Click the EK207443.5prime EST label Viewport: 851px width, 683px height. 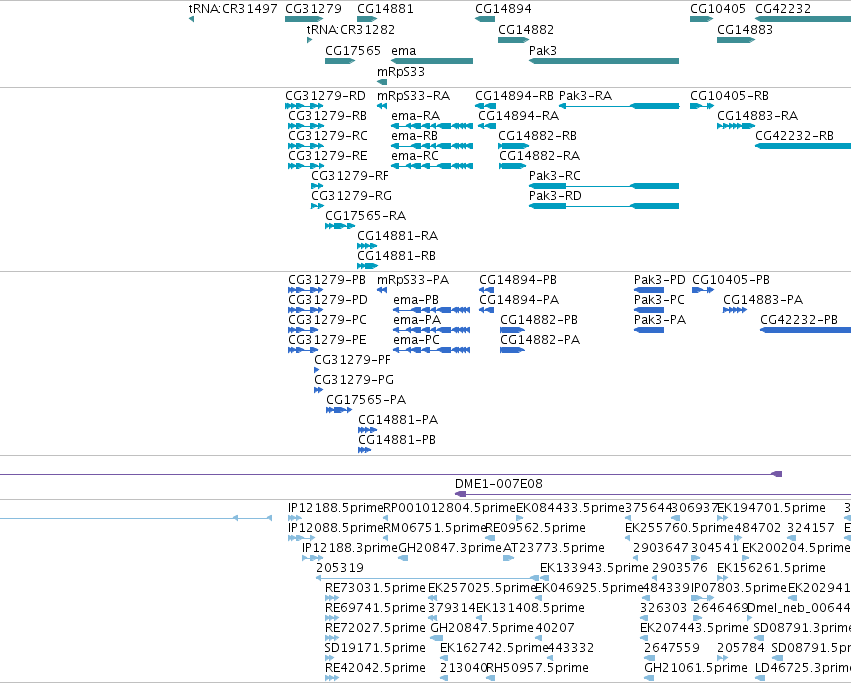click(694, 628)
